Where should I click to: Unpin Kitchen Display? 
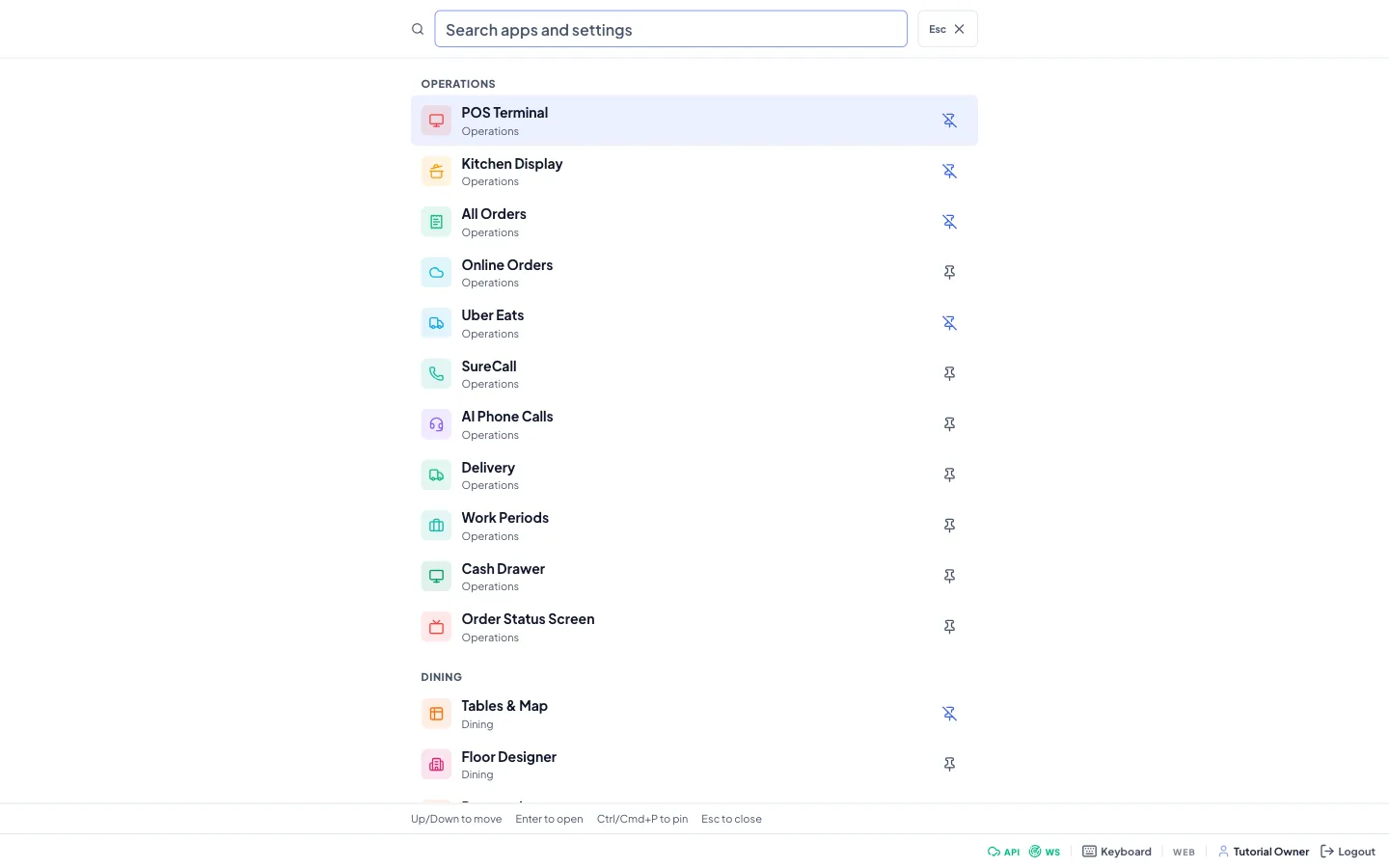(949, 172)
